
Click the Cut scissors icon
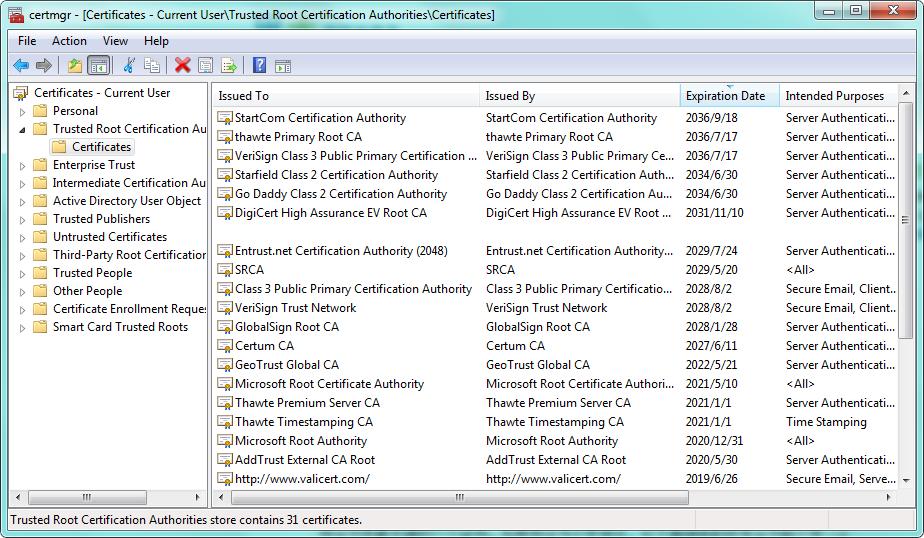(x=129, y=66)
